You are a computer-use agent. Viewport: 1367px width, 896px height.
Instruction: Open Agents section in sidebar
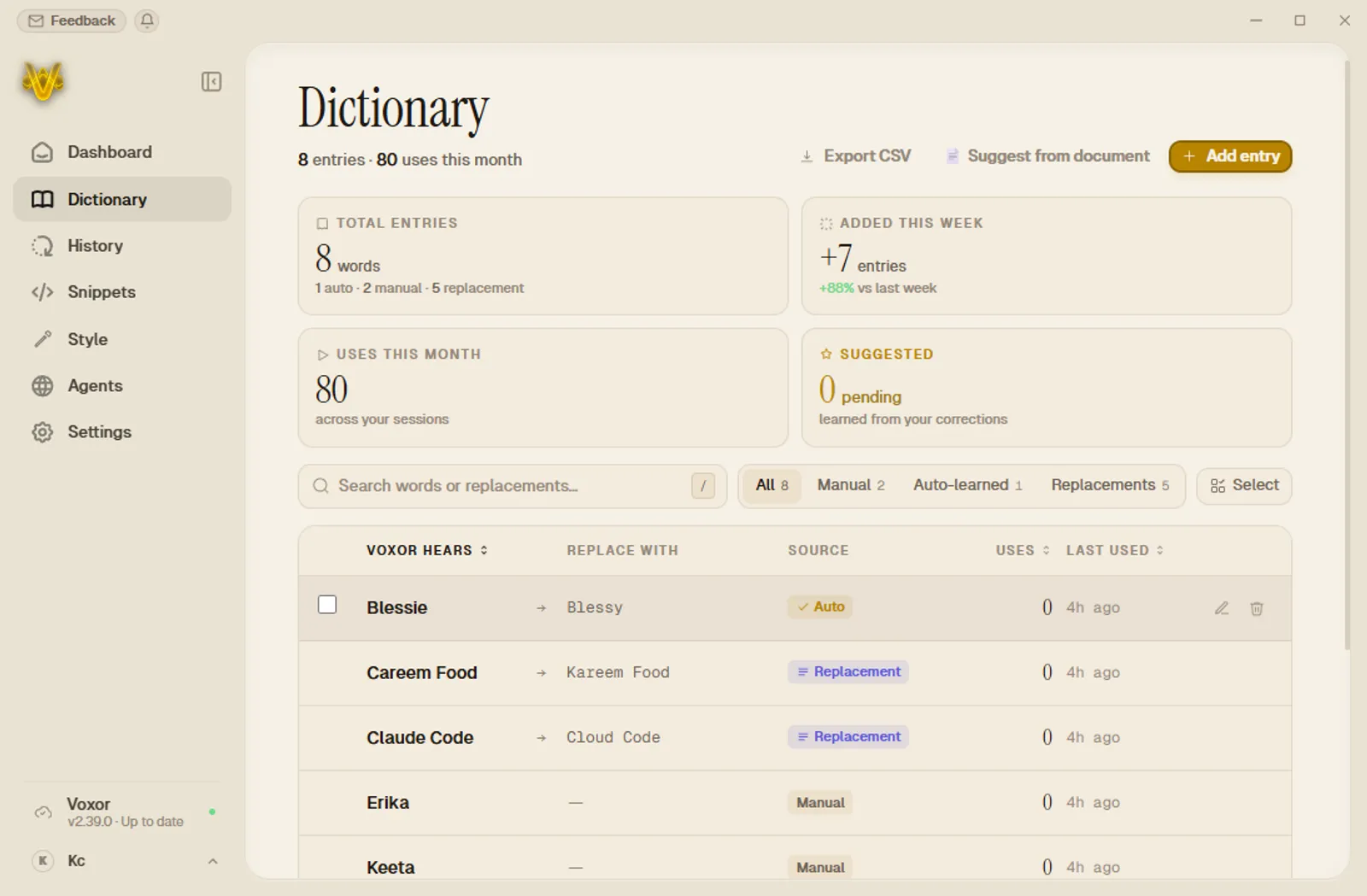[x=122, y=386]
